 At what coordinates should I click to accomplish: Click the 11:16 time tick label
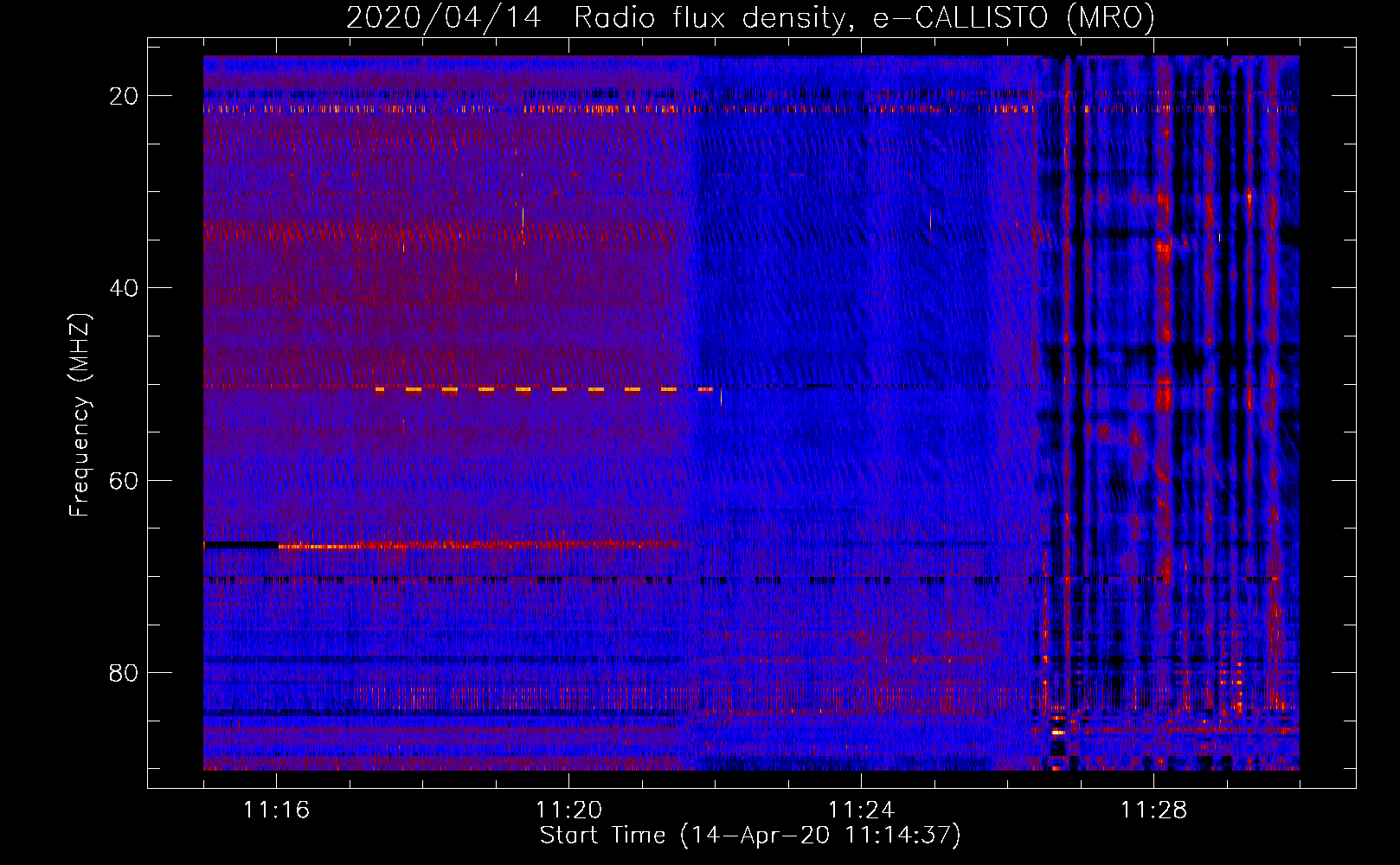click(x=276, y=810)
